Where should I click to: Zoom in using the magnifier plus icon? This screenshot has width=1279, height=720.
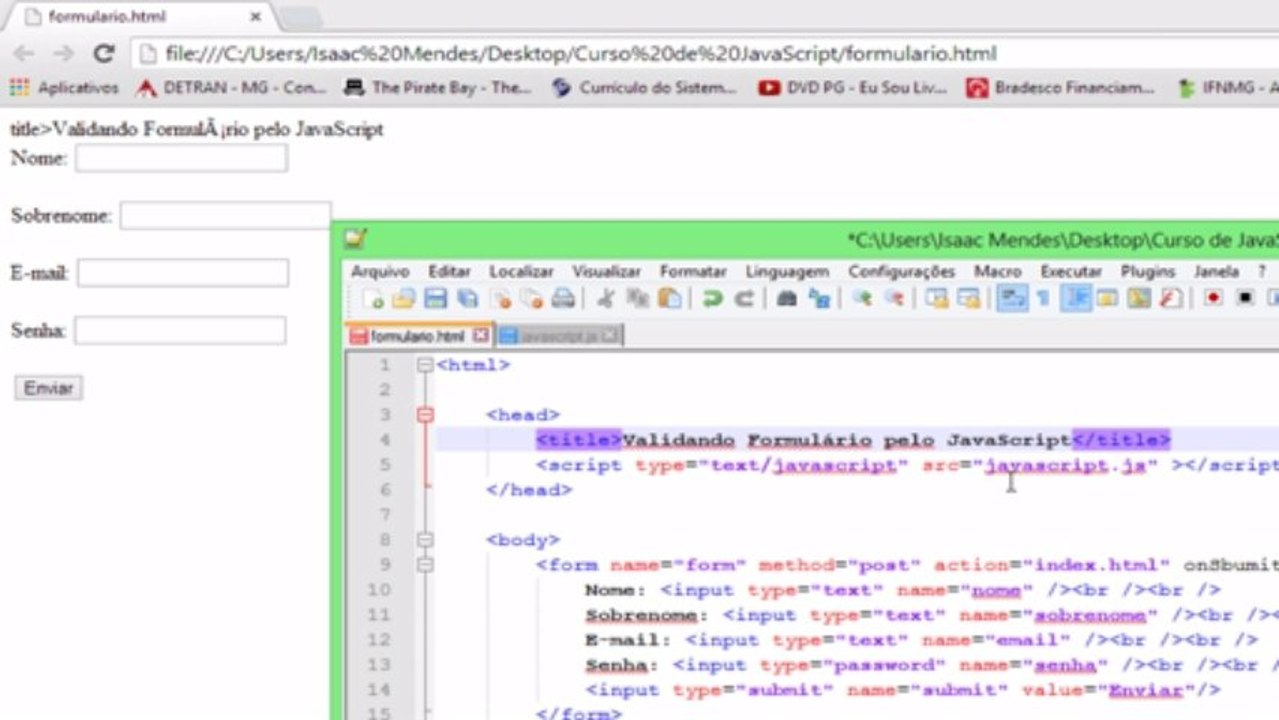pyautogui.click(x=862, y=298)
